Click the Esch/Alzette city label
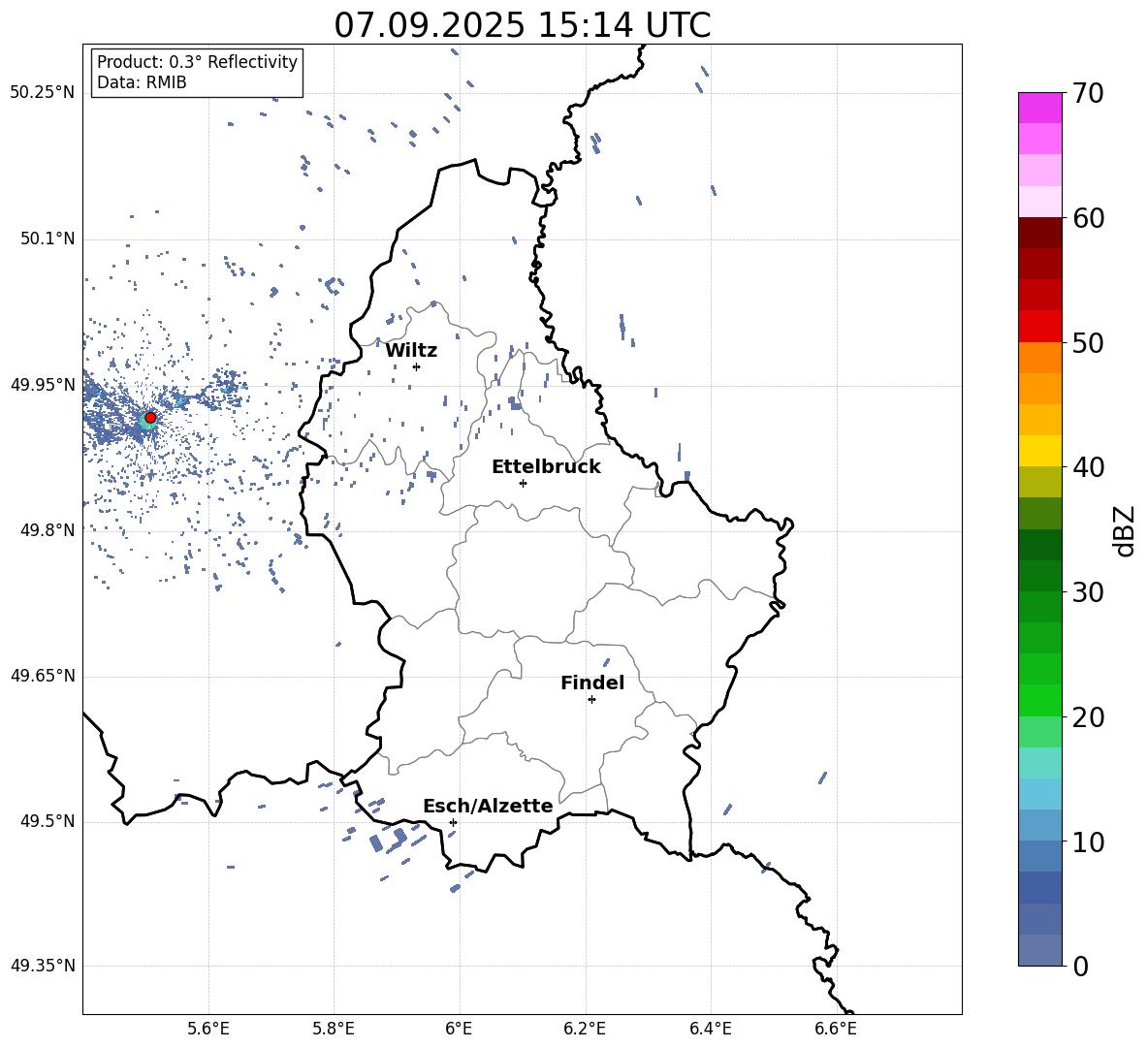This screenshot has height=1048, width=1148. (488, 806)
